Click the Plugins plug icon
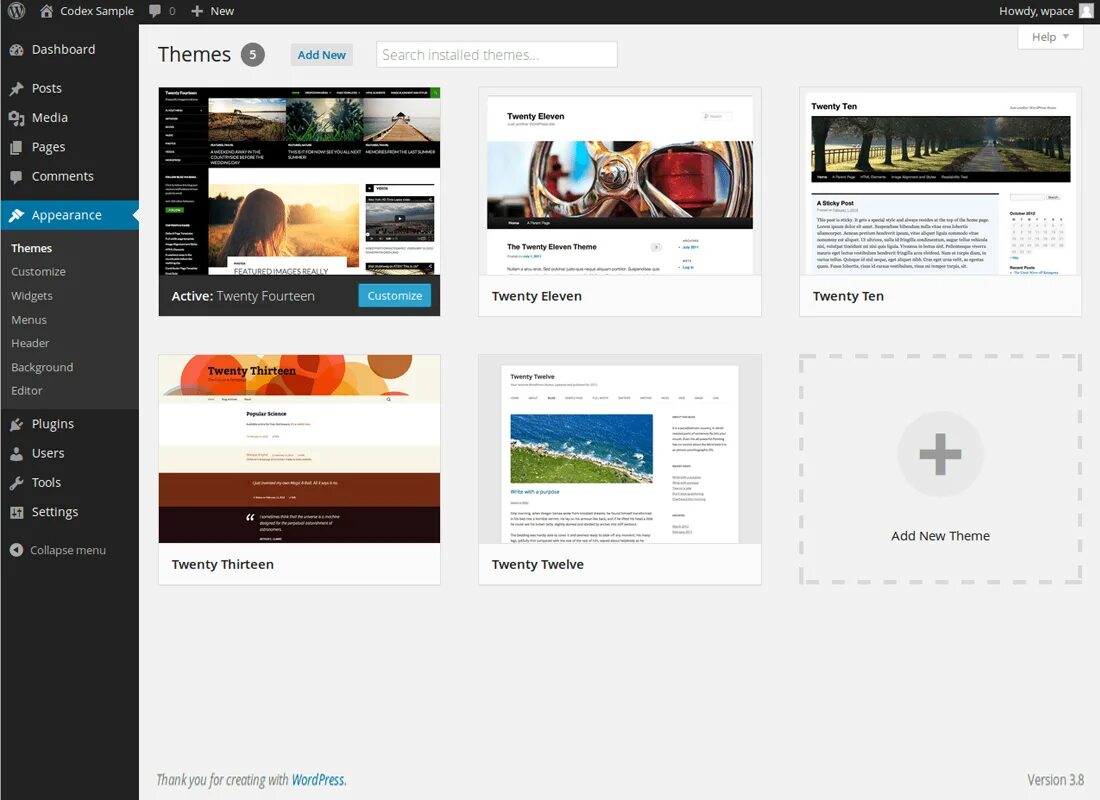The image size is (1100, 800). point(17,424)
